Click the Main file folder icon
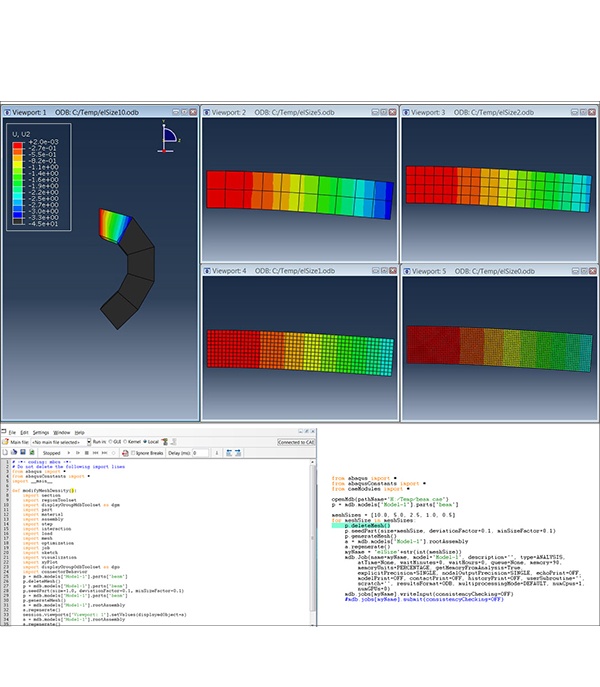Screen dimensions: 600x687 click(x=6, y=441)
